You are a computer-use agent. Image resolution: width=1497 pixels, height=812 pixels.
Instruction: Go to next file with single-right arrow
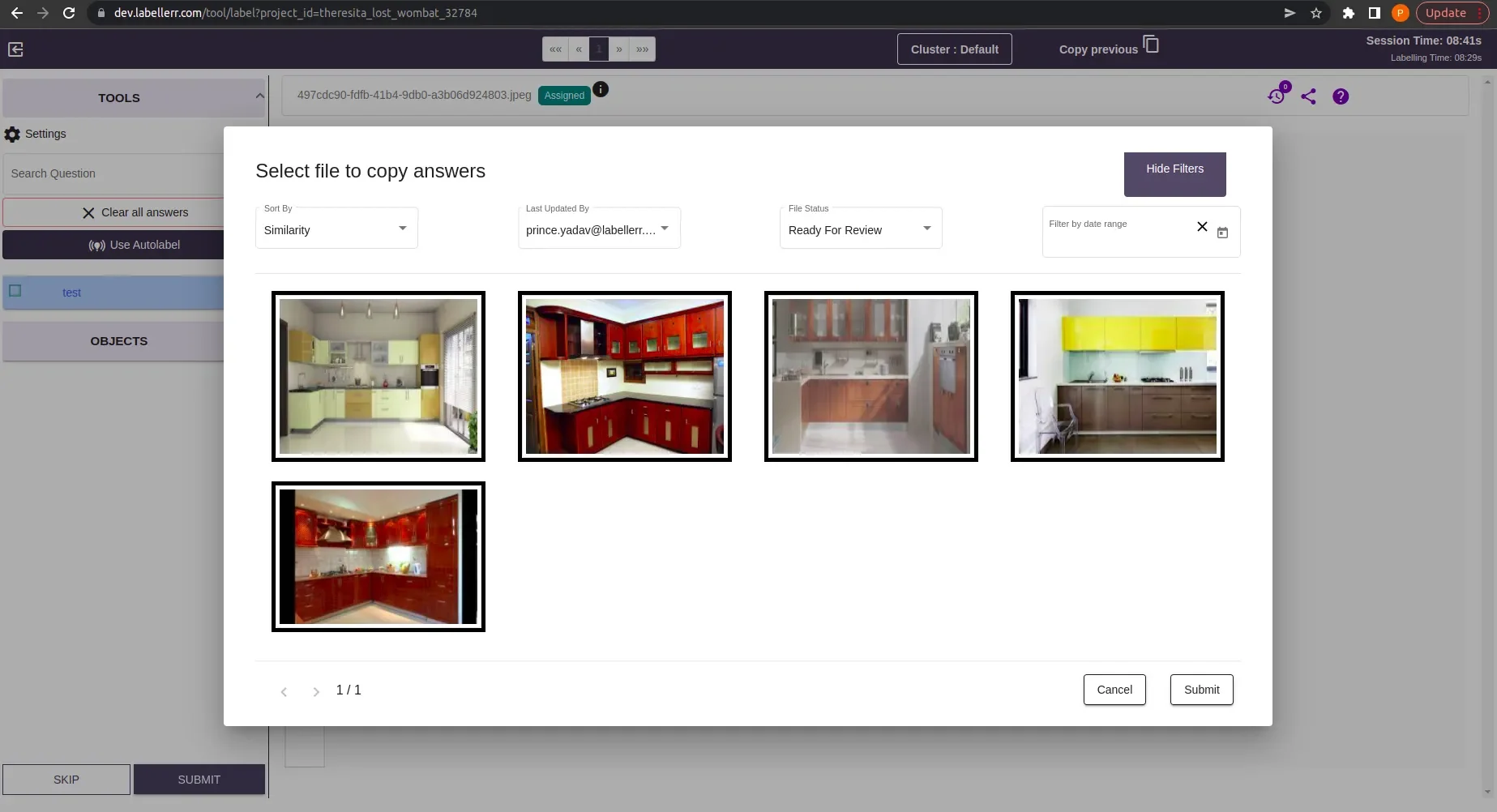click(x=619, y=49)
